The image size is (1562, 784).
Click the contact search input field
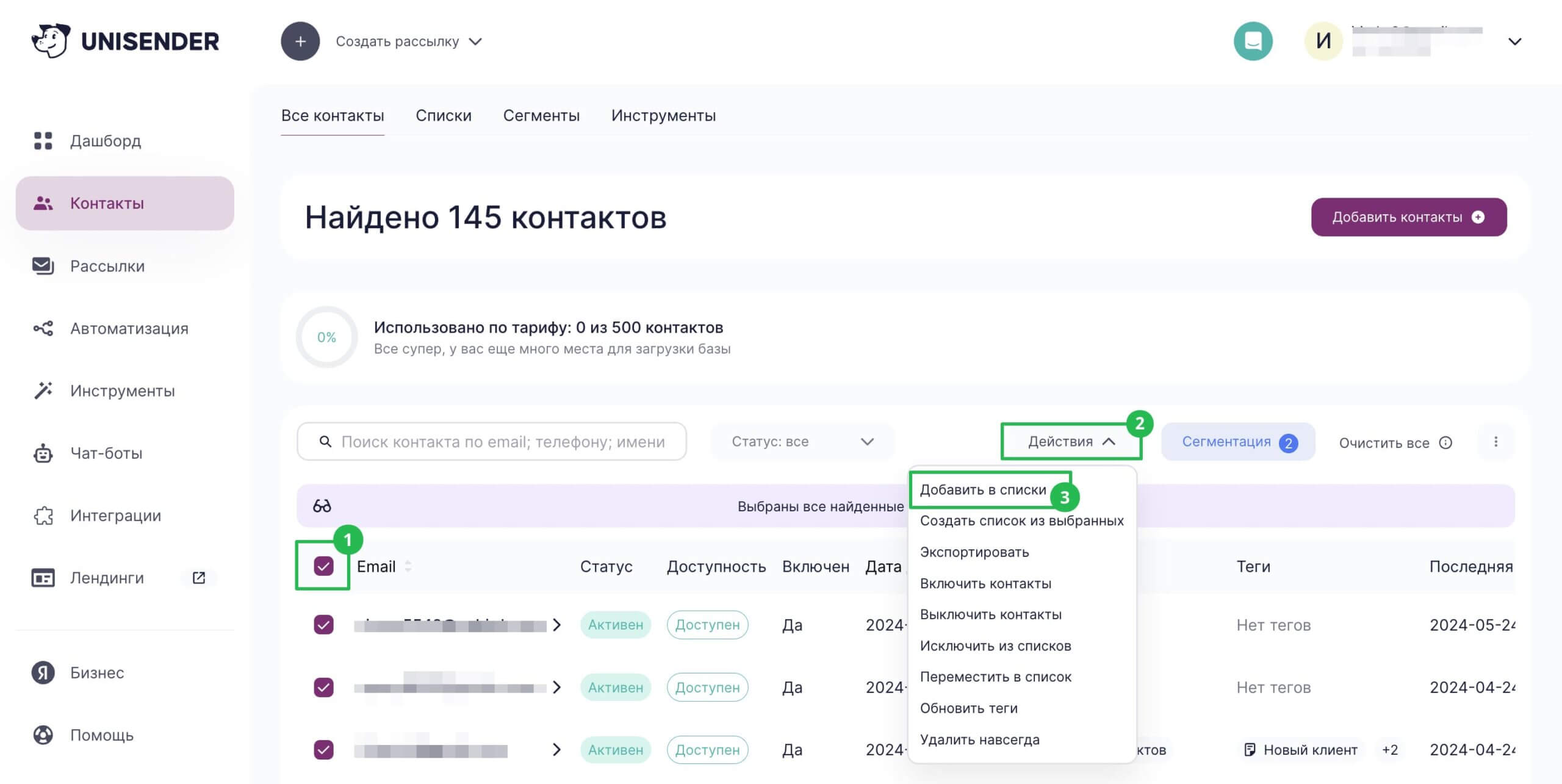tap(492, 441)
